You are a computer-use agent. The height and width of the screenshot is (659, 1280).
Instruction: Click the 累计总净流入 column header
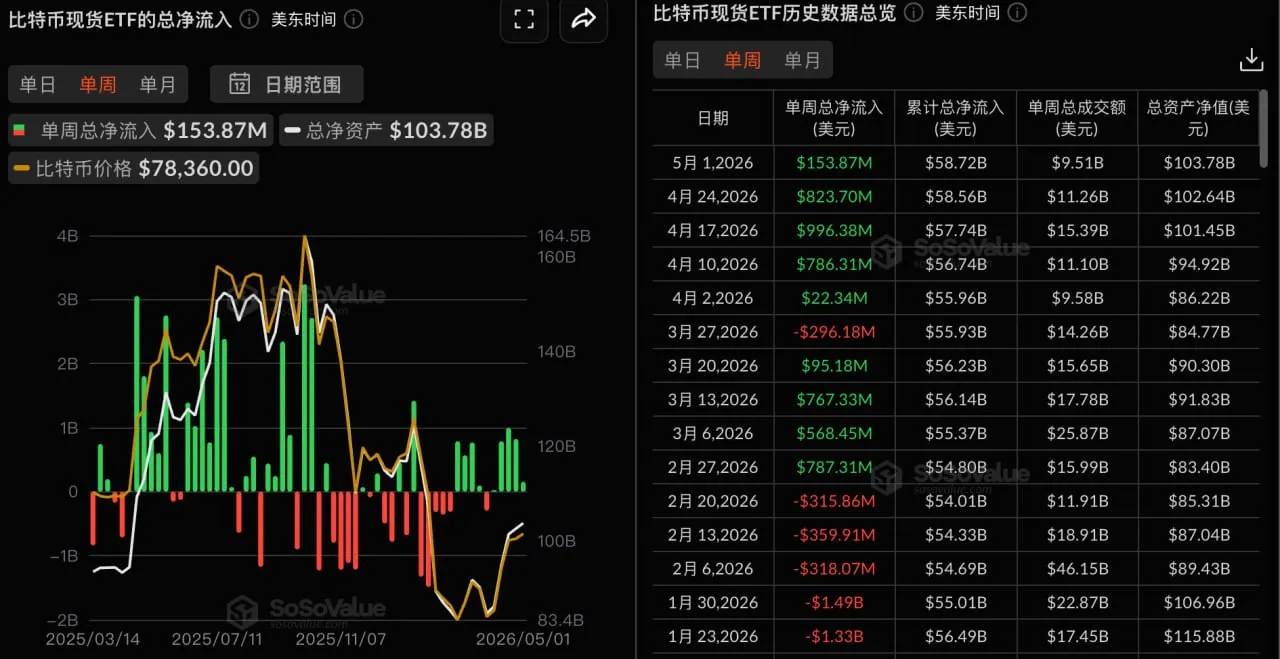click(955, 118)
